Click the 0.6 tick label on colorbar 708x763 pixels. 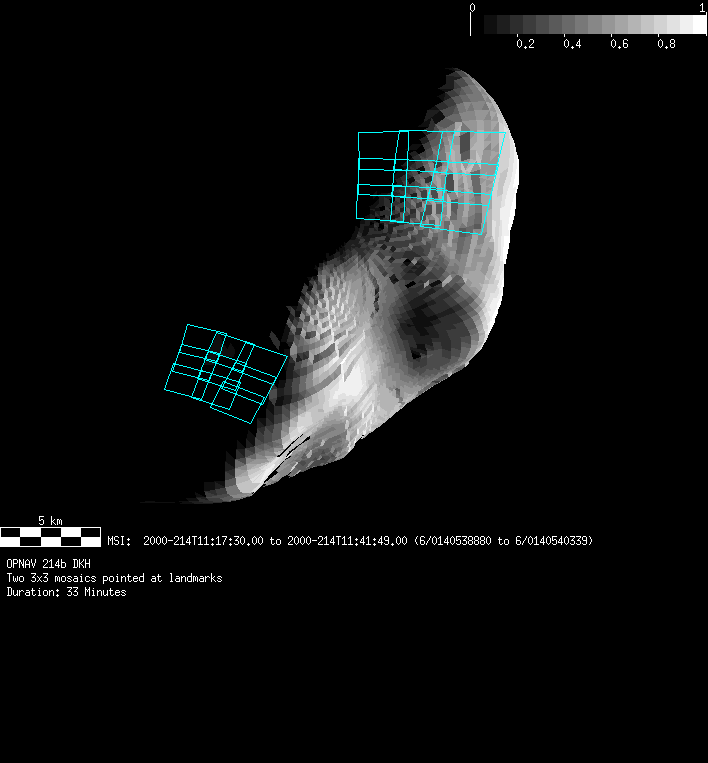click(x=619, y=44)
